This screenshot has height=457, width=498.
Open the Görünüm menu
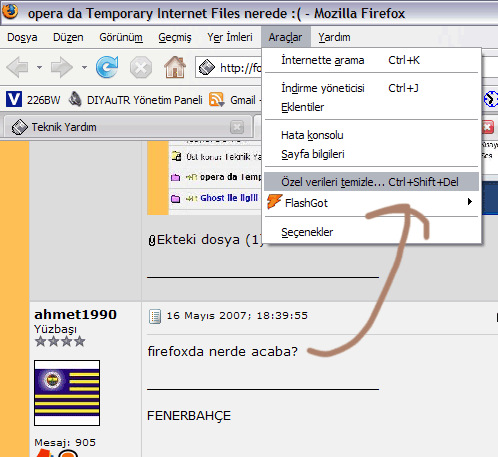(121, 37)
